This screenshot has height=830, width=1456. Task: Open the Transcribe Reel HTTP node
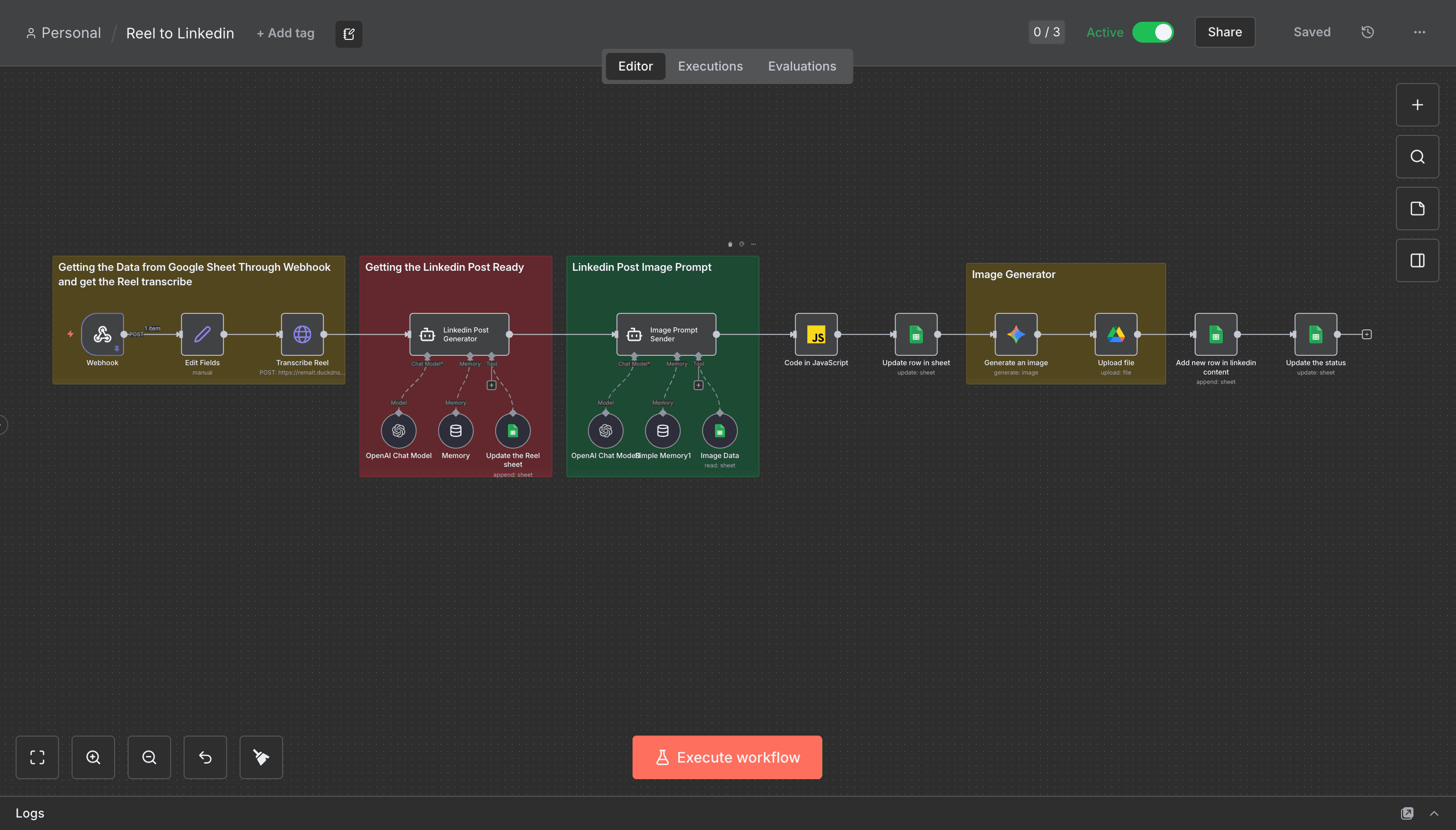pyautogui.click(x=302, y=334)
